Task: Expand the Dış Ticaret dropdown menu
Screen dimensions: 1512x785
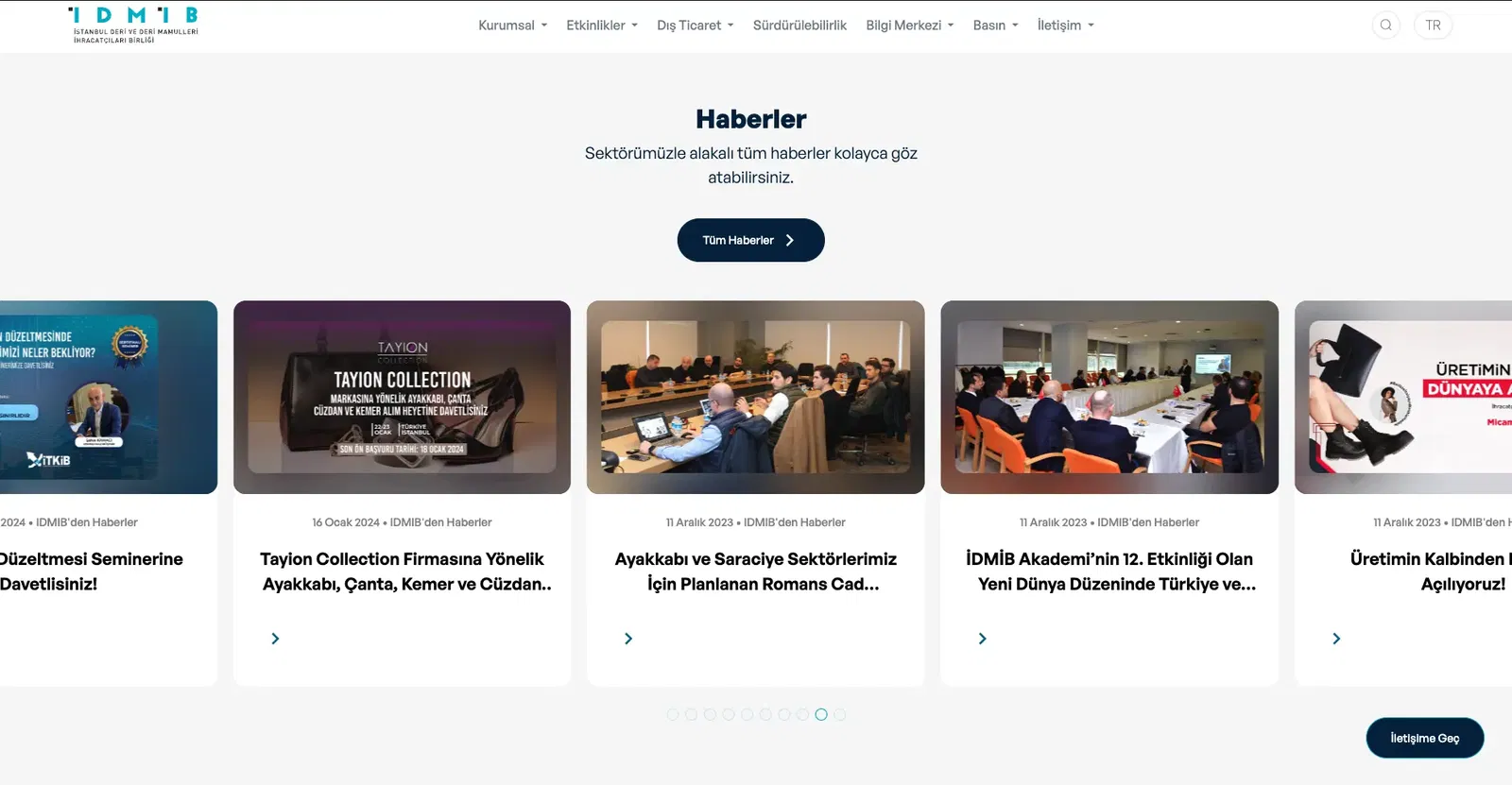Action: point(696,26)
